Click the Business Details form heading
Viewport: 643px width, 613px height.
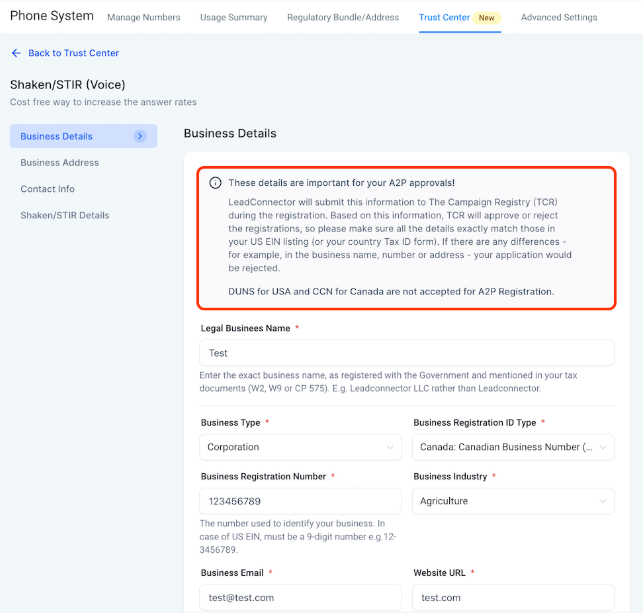(x=230, y=133)
